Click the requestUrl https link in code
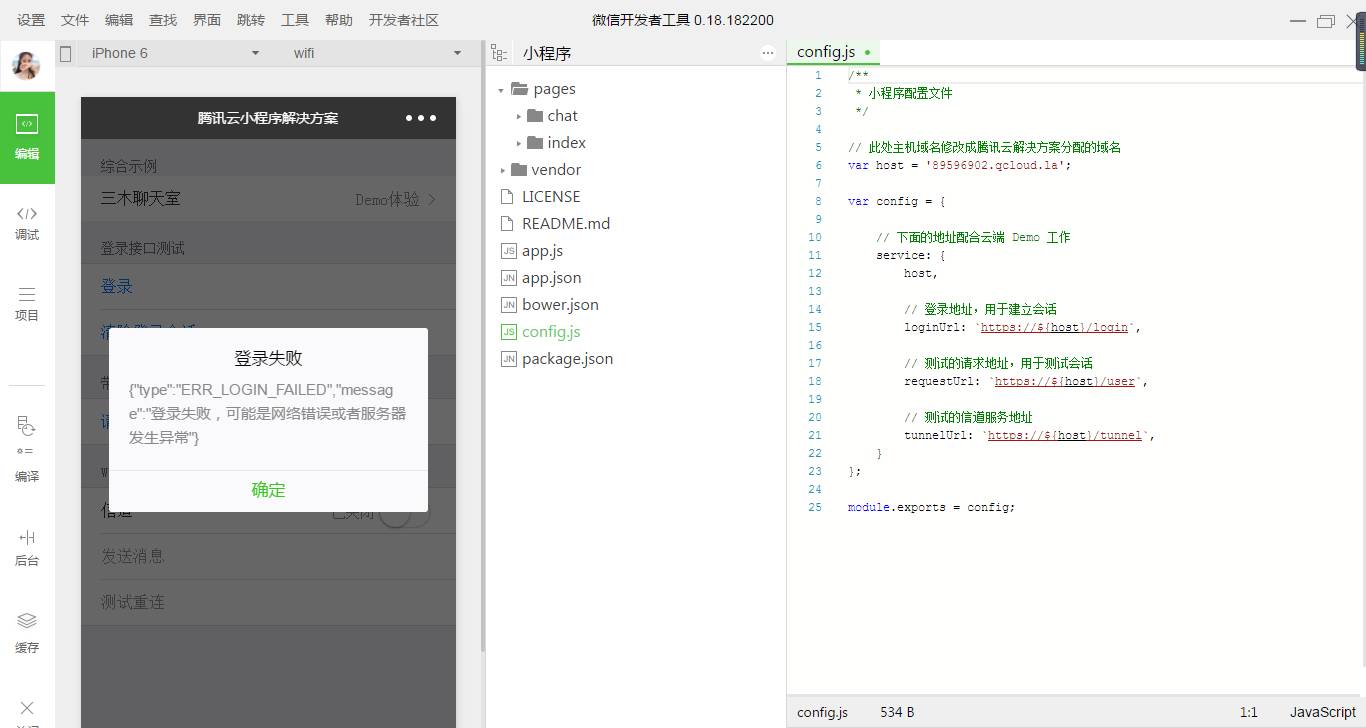The image size is (1366, 728). tap(1065, 381)
